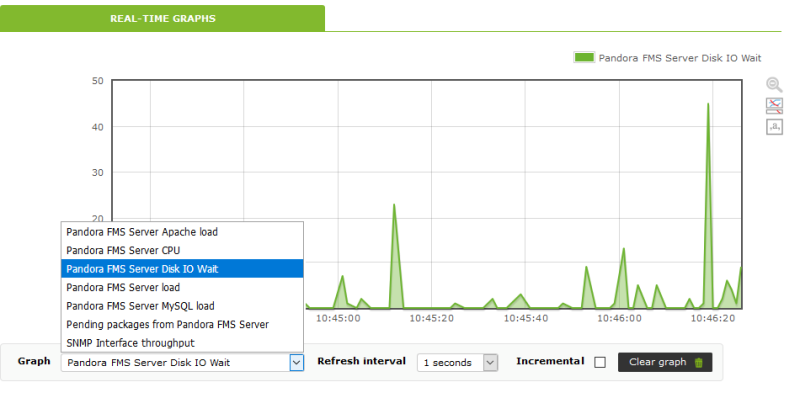Click the Refresh interval label

pos(361,361)
